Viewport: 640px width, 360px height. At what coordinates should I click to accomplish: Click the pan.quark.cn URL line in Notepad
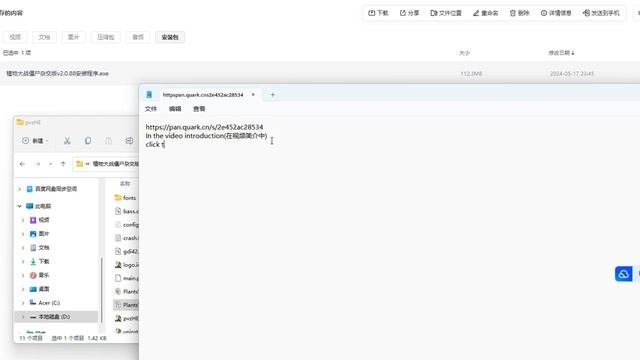(204, 127)
